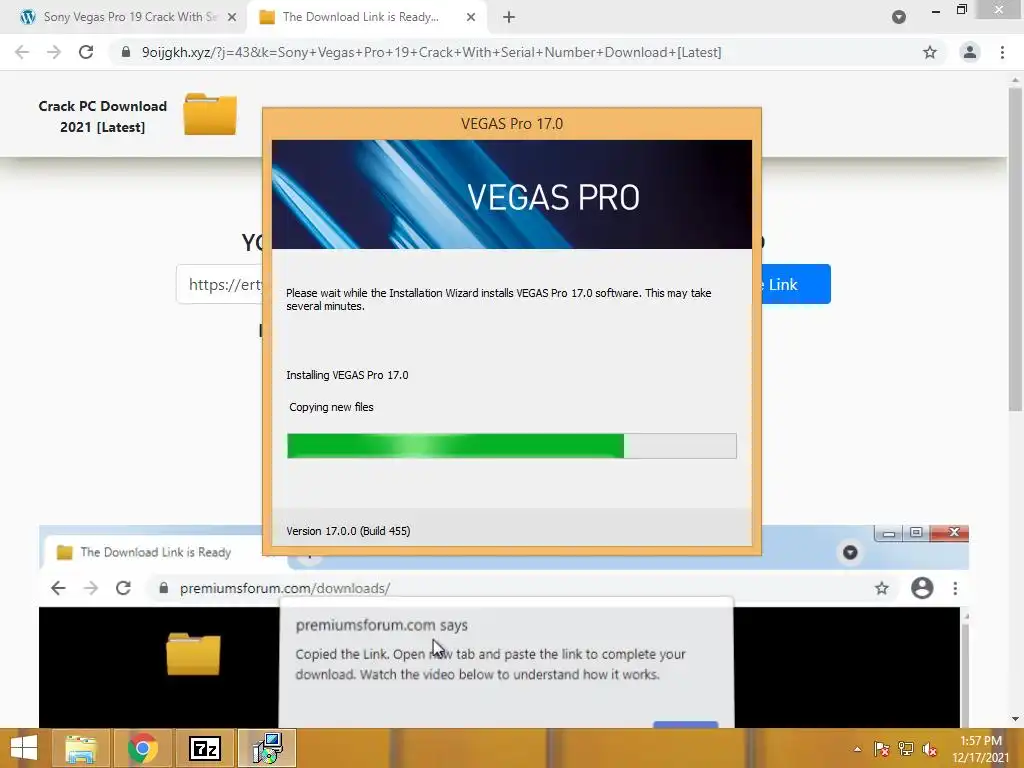Viewport: 1024px width, 768px height.
Task: Click the premiumsforum.com says dialog heading
Action: click(381, 625)
